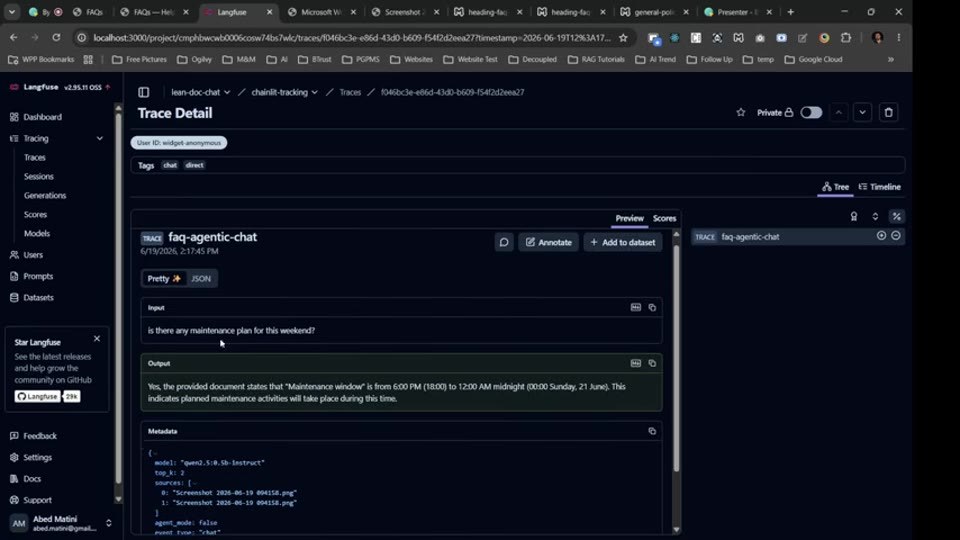
Task: Show all bookmarks overflow chevron
Action: point(890,59)
